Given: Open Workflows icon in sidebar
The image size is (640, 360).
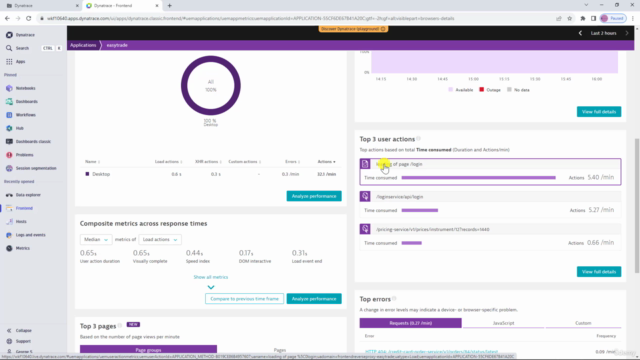Looking at the screenshot, I should [x=9, y=115].
